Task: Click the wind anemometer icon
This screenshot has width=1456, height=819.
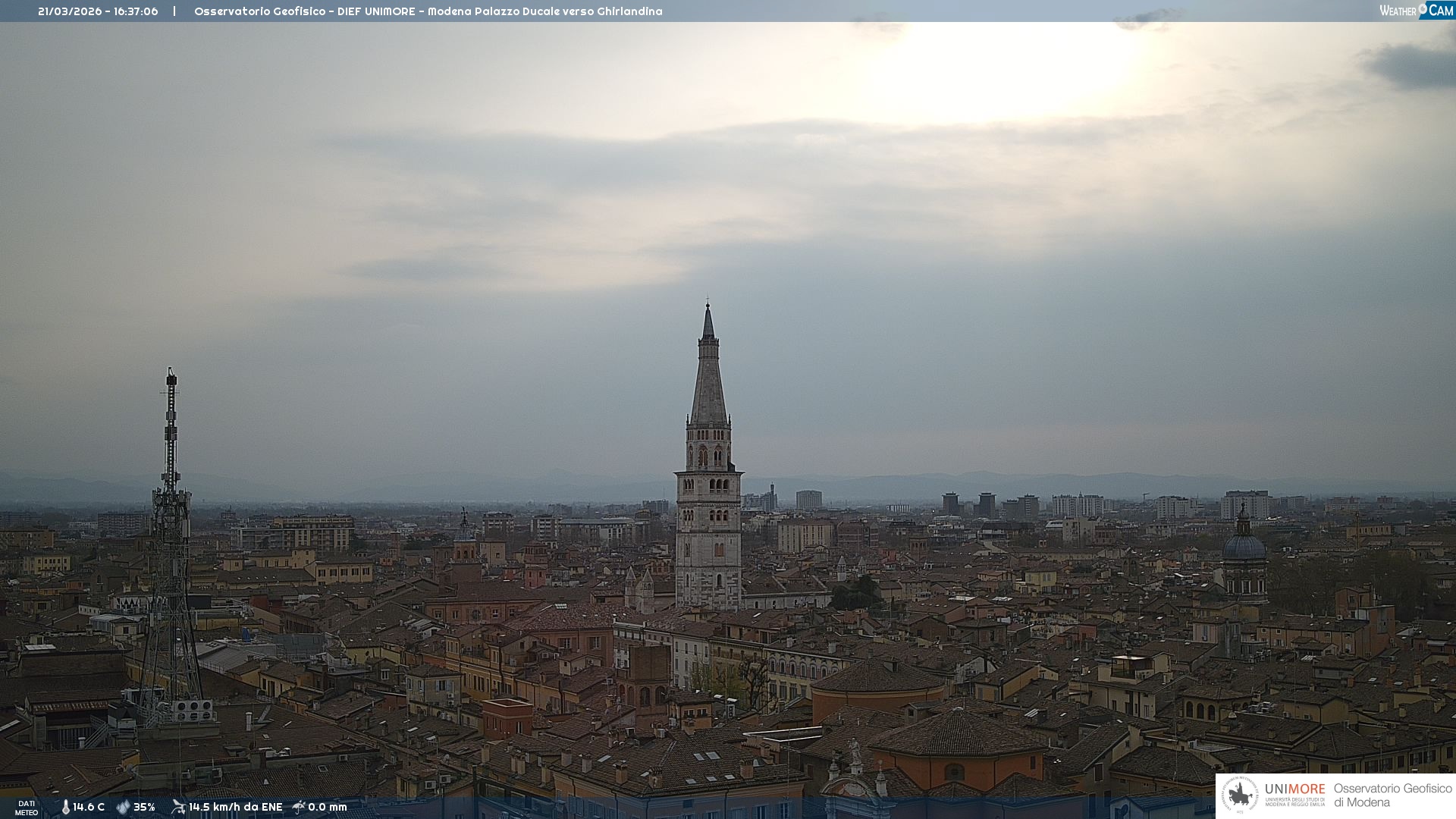Action: coord(178,807)
